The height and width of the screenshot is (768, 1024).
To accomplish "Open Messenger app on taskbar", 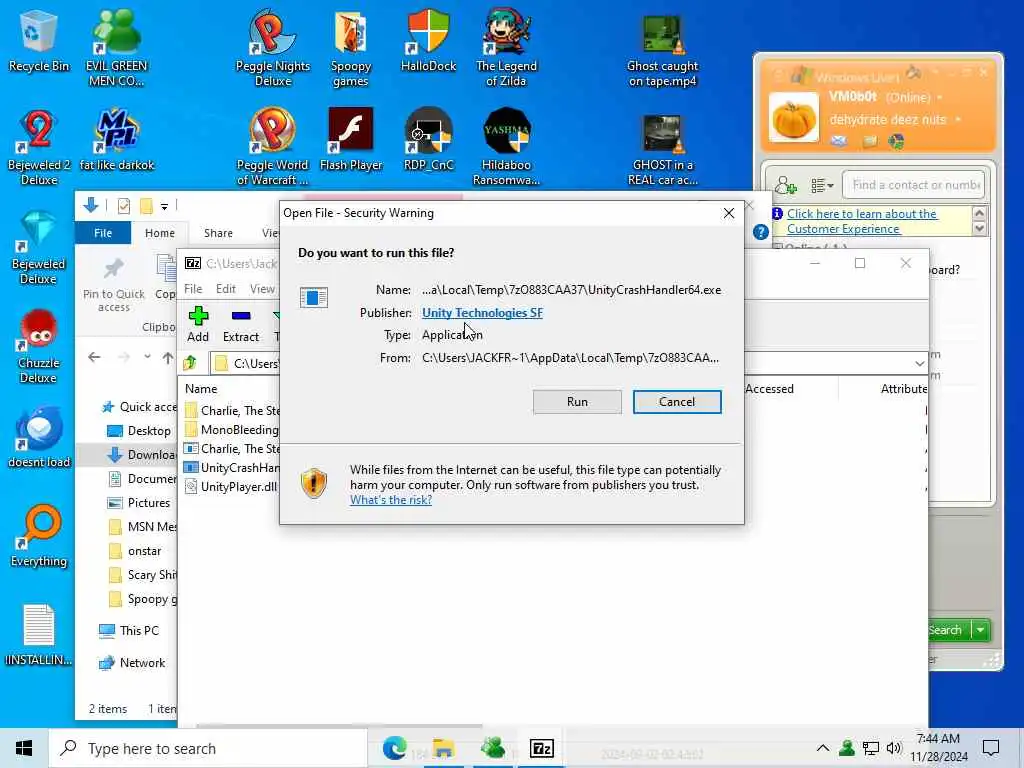I will [492, 748].
